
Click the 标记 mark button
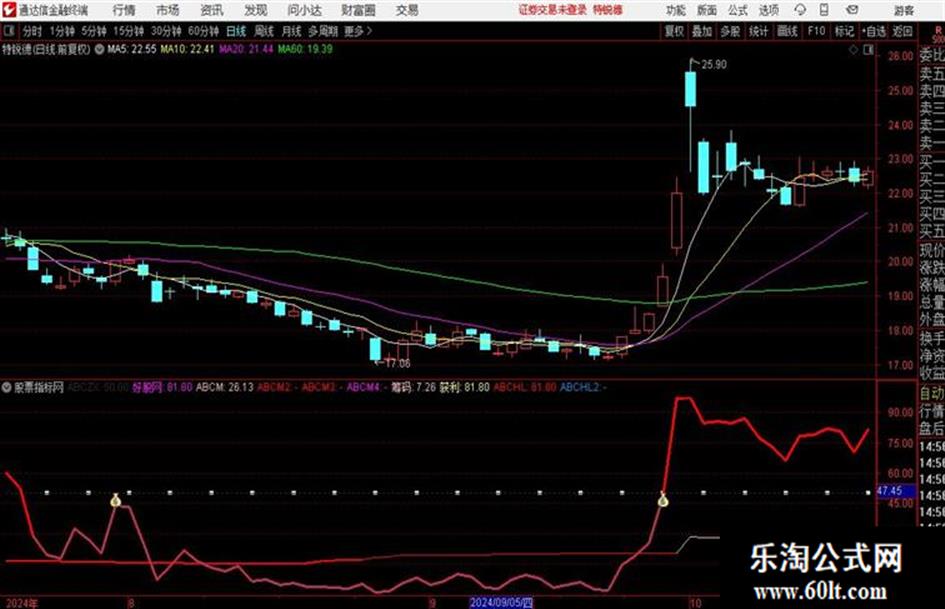[x=844, y=31]
